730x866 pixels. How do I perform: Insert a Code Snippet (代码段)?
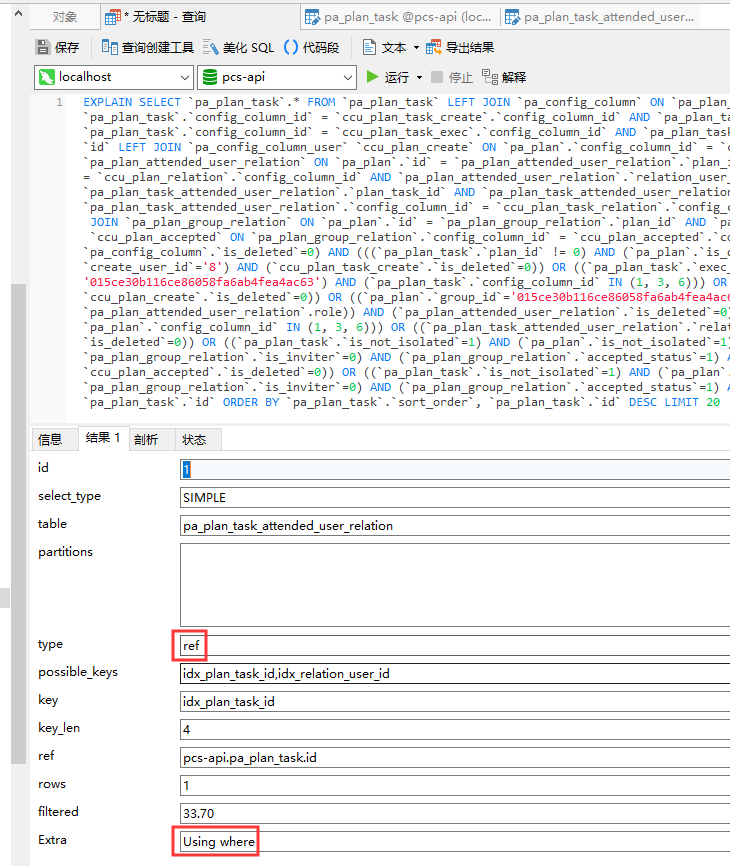[312, 47]
